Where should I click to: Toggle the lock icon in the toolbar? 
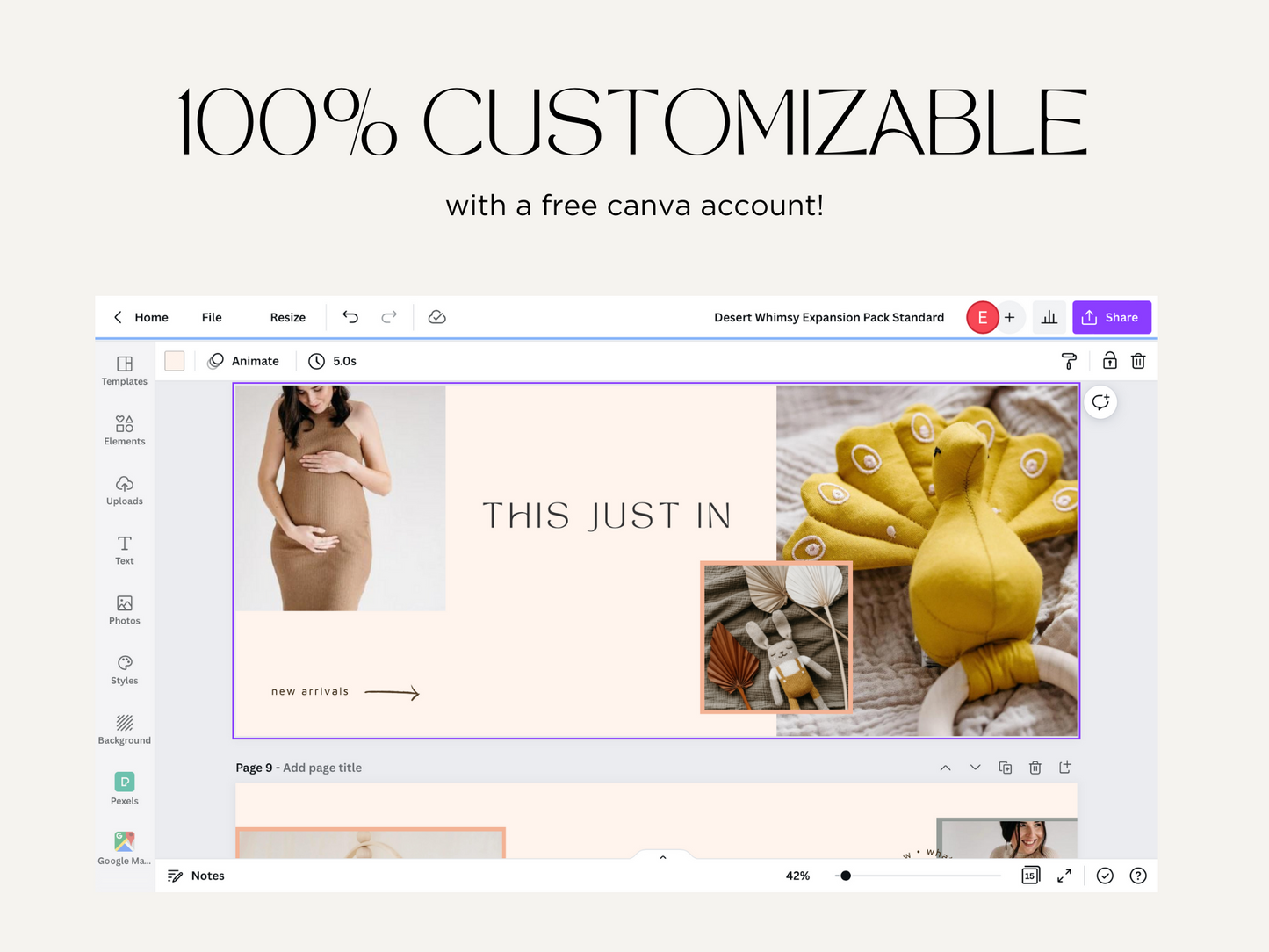(x=1110, y=361)
